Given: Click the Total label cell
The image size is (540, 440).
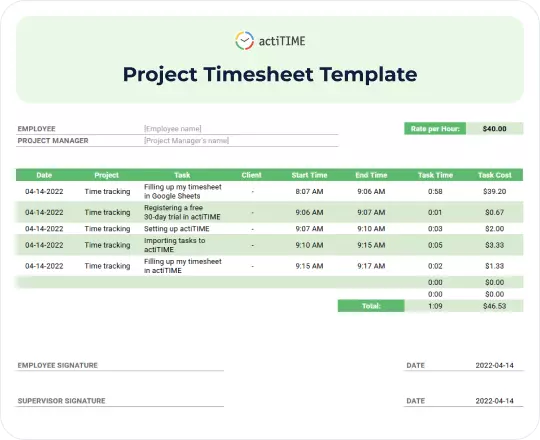Looking at the screenshot, I should [x=371, y=306].
